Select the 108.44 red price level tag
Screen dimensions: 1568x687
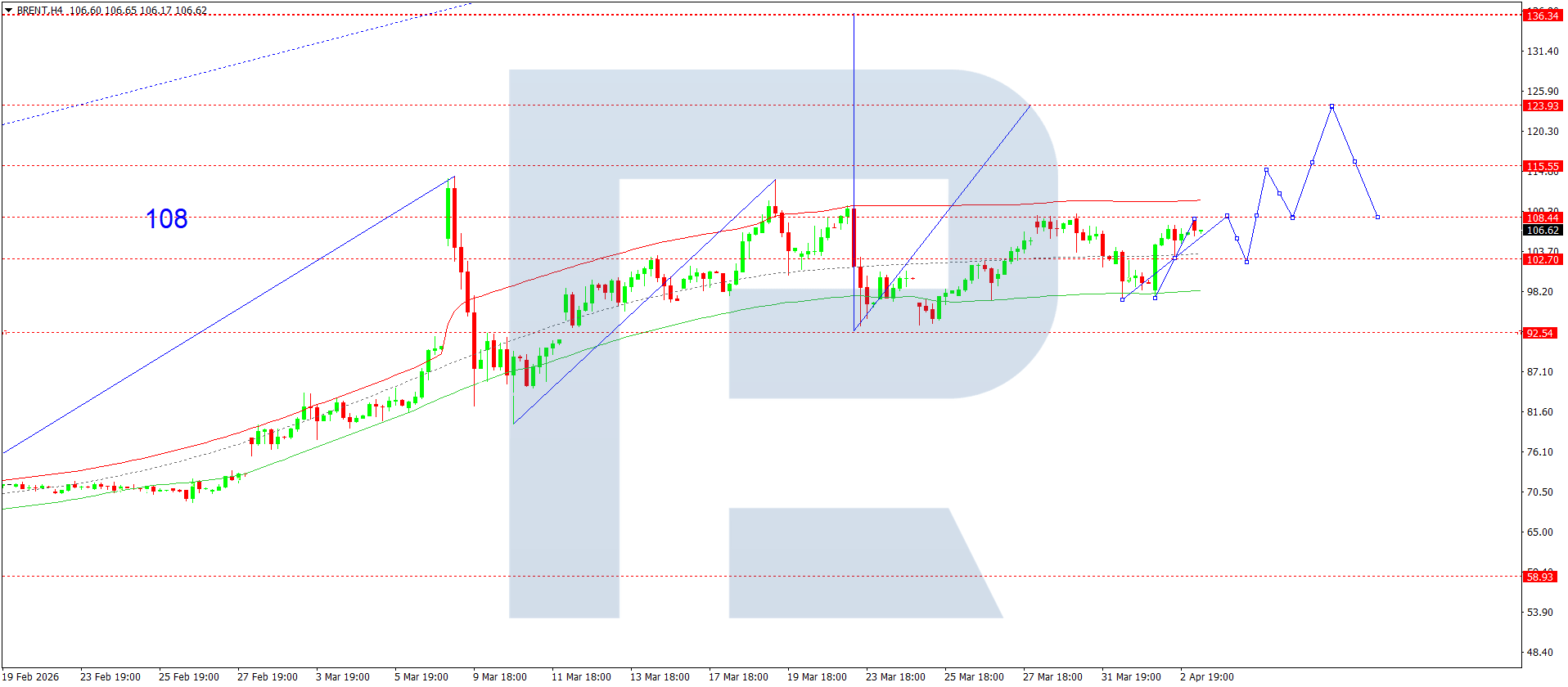[x=1542, y=218]
